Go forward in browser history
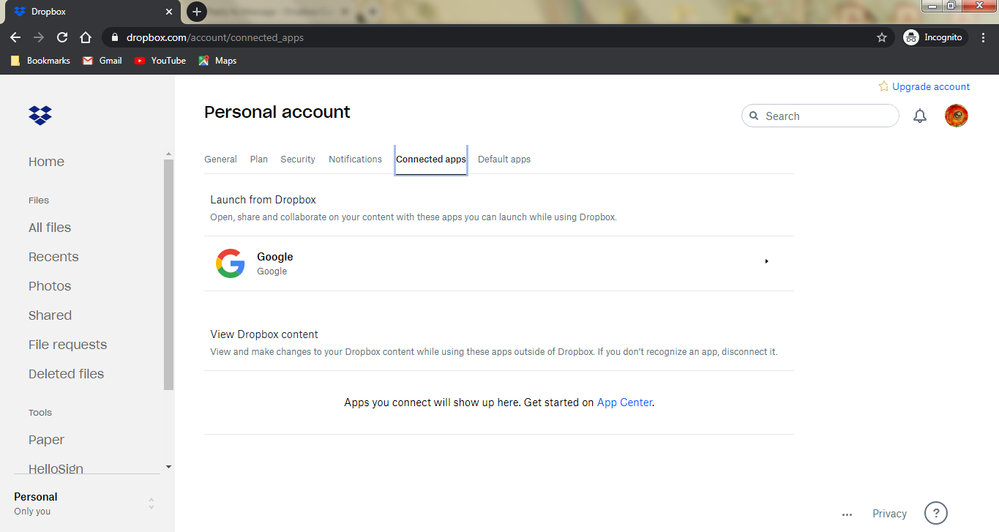Viewport: 999px width, 532px height. tap(39, 38)
